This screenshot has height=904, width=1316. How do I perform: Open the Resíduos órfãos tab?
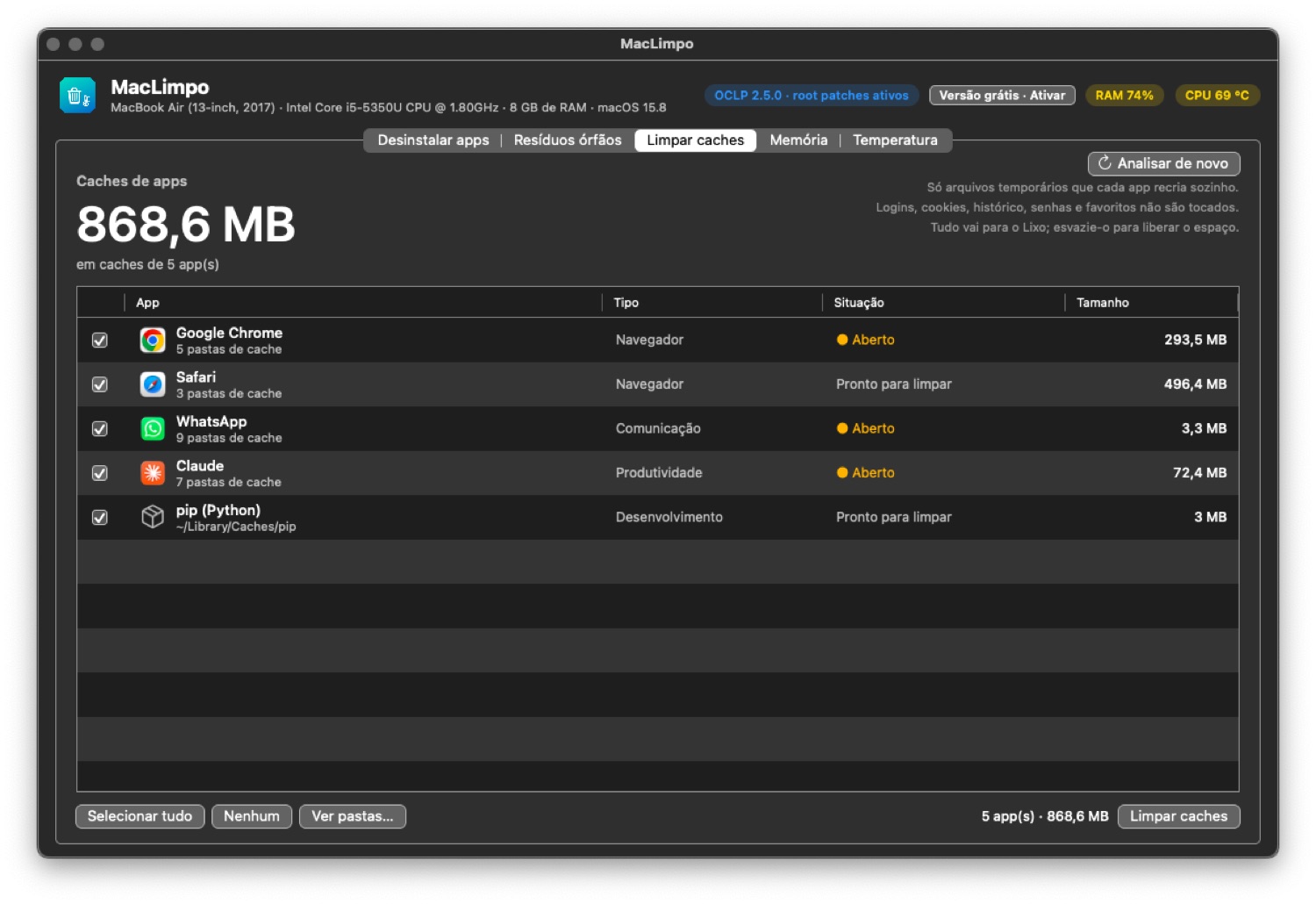point(568,140)
